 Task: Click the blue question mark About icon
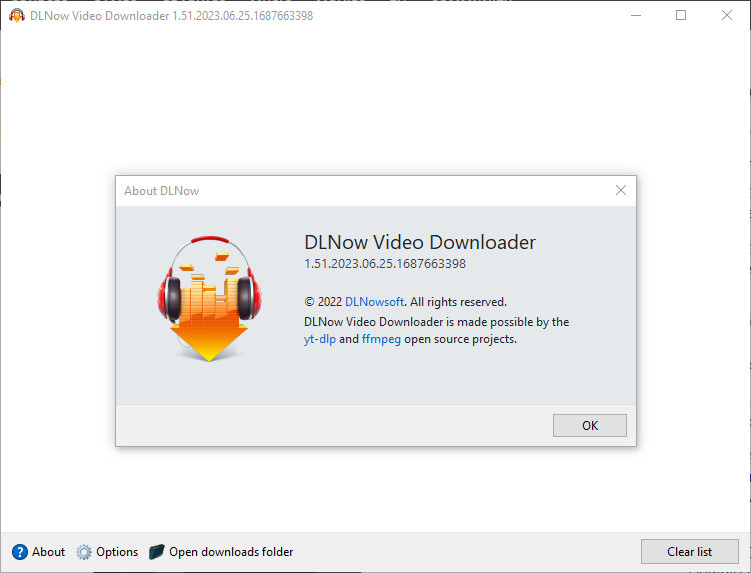click(x=20, y=552)
